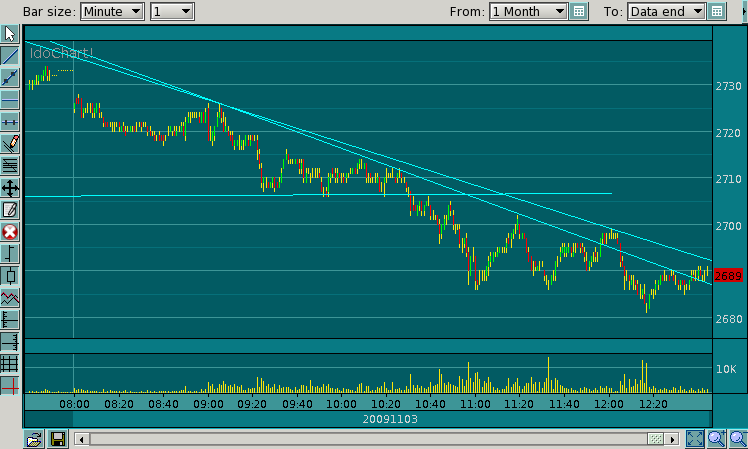Click the 2720 price axis label
748x449 pixels.
pyautogui.click(x=728, y=133)
